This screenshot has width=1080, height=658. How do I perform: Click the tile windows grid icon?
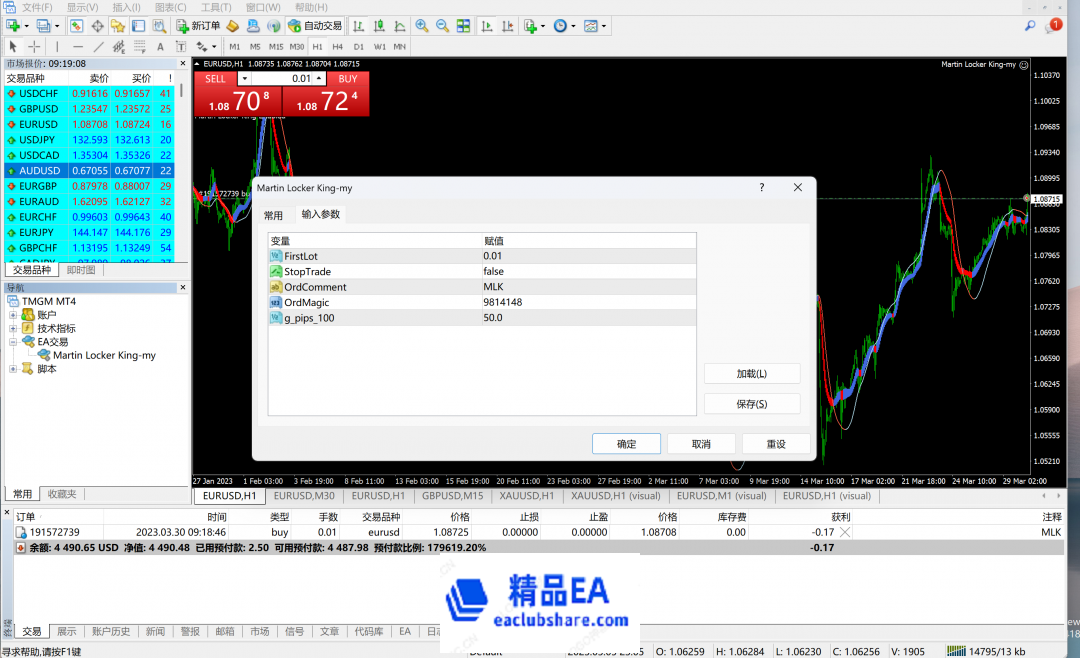pos(462,25)
